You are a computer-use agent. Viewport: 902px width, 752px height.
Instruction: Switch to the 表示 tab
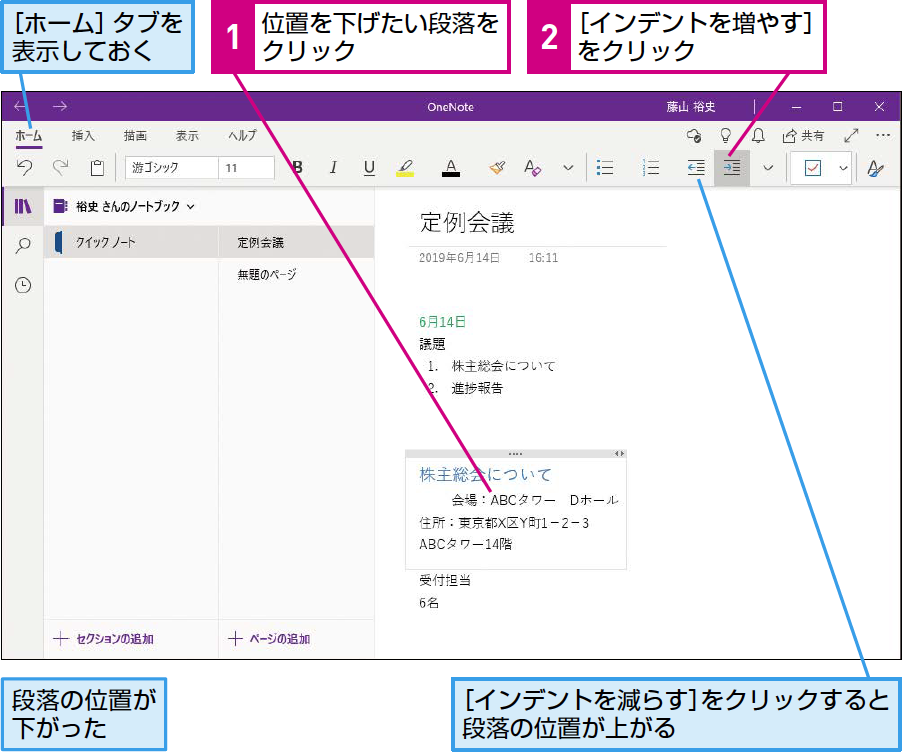tap(187, 136)
